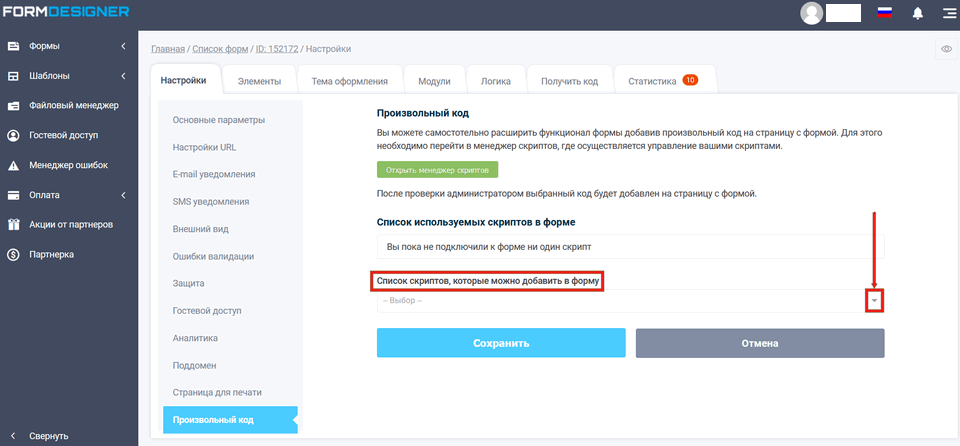Toggle the hamburger menu icon
This screenshot has width=960, height=446.
coord(948,13)
